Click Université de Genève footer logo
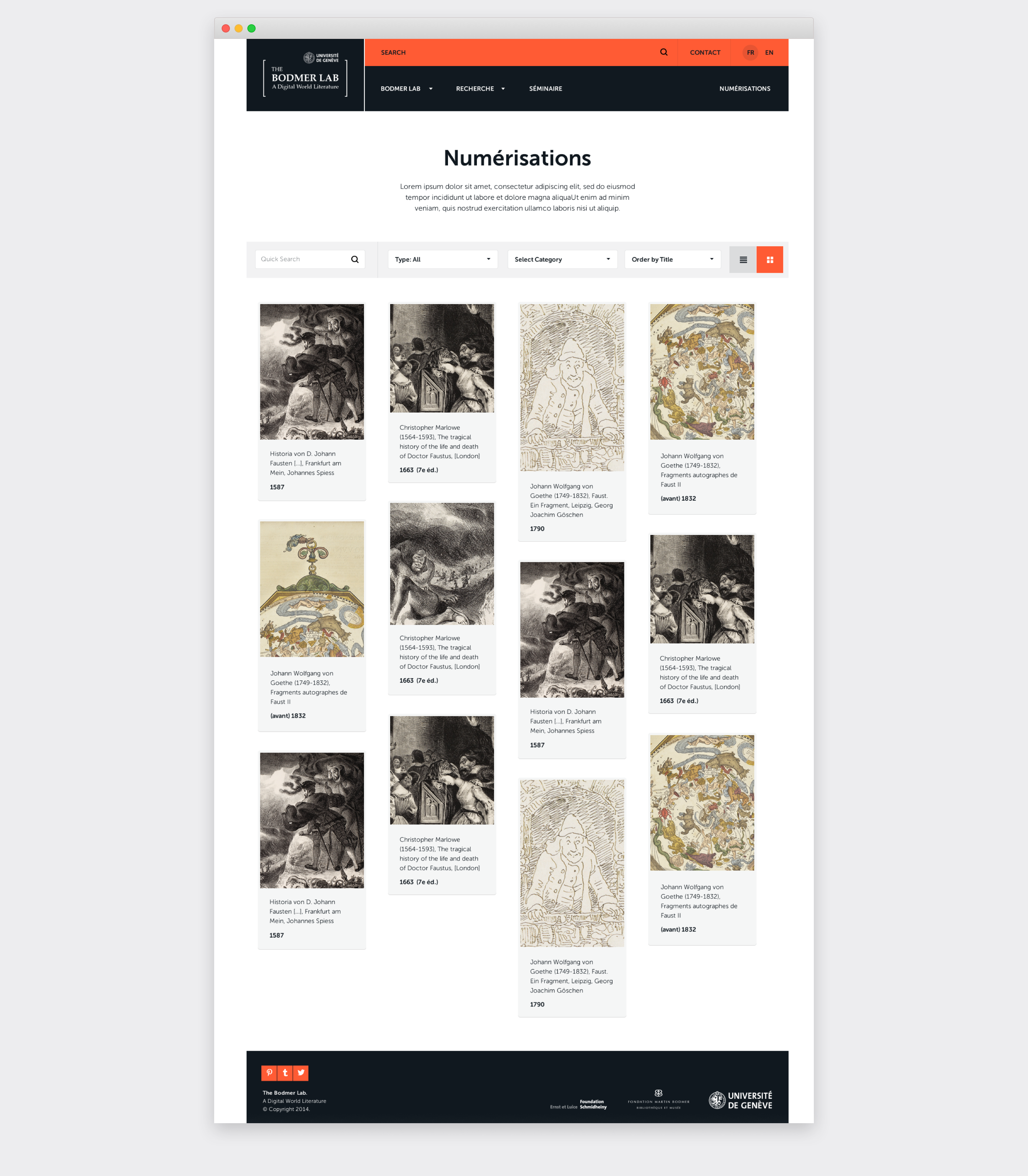Viewport: 1028px width, 1176px height. click(740, 1100)
